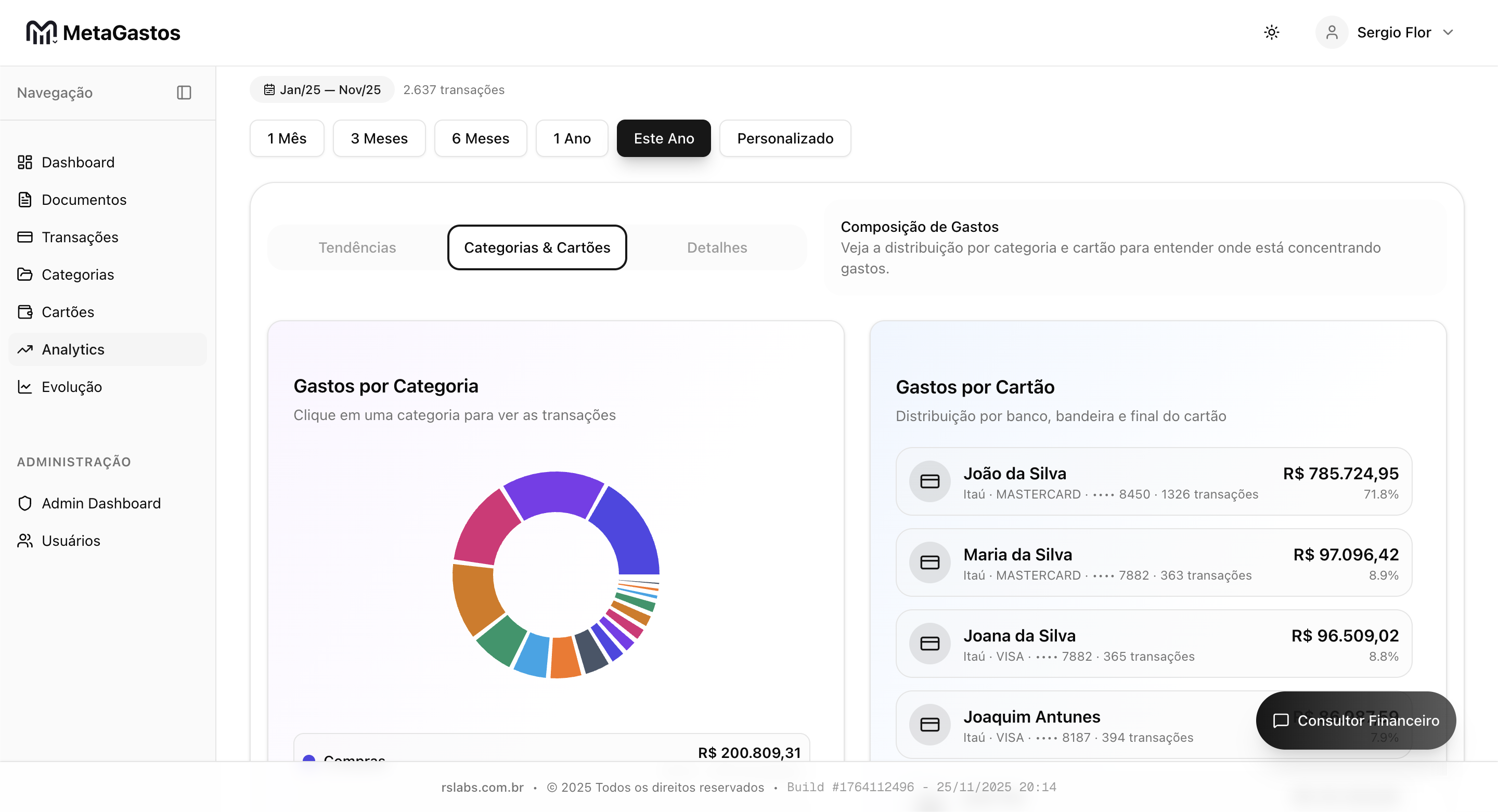
Task: Expand Sergio Flor user menu chevron
Action: (1448, 33)
